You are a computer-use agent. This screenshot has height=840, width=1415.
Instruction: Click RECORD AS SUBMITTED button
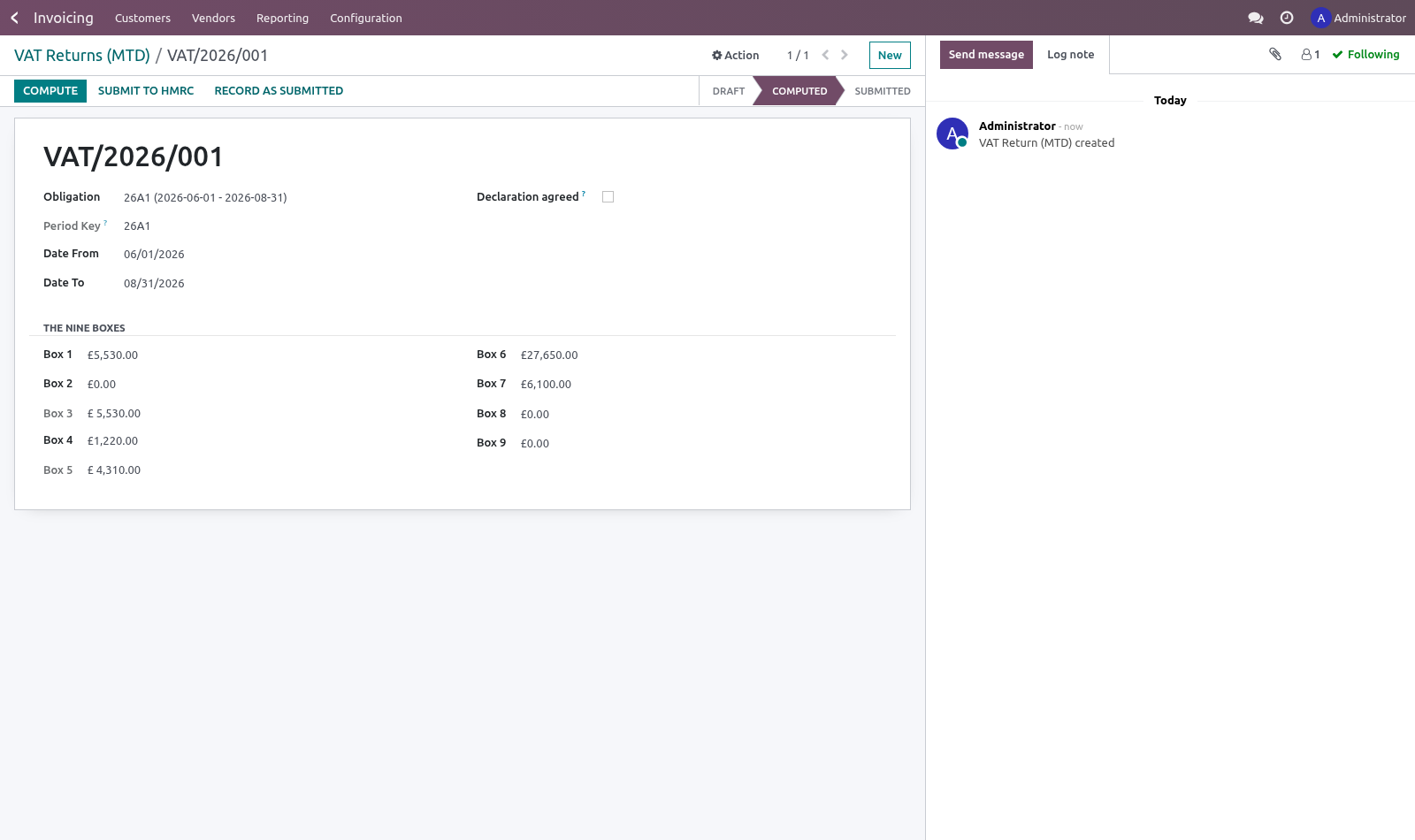279,91
